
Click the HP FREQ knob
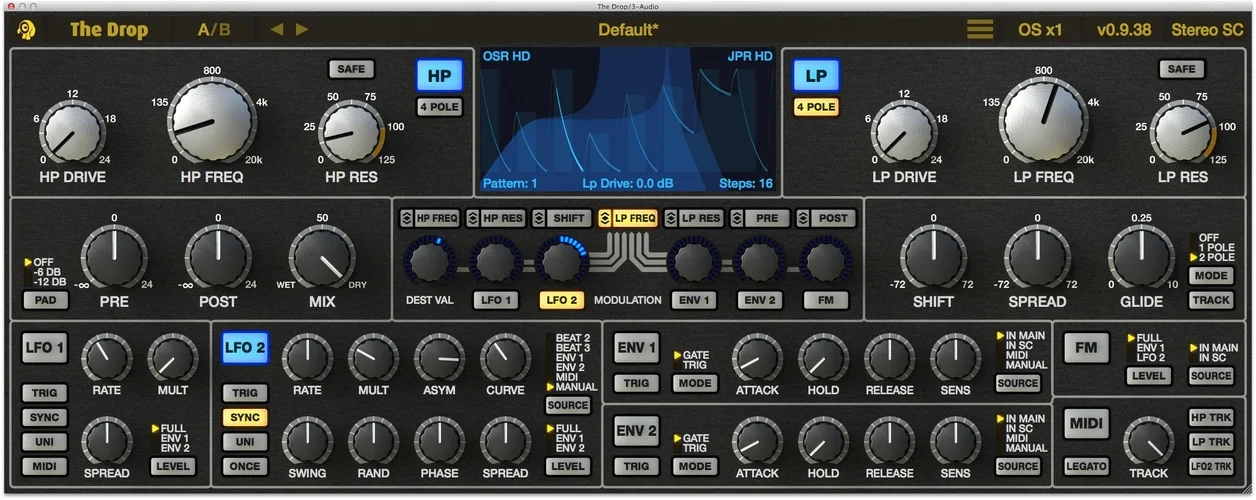pyautogui.click(x=210, y=122)
